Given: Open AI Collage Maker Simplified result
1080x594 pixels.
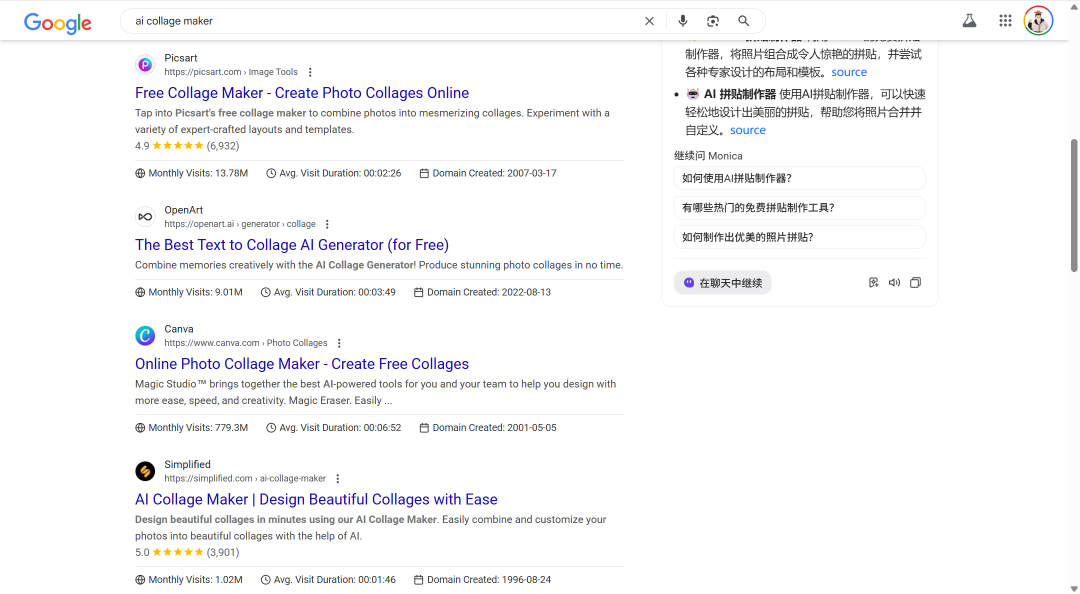Looking at the screenshot, I should pyautogui.click(x=316, y=500).
